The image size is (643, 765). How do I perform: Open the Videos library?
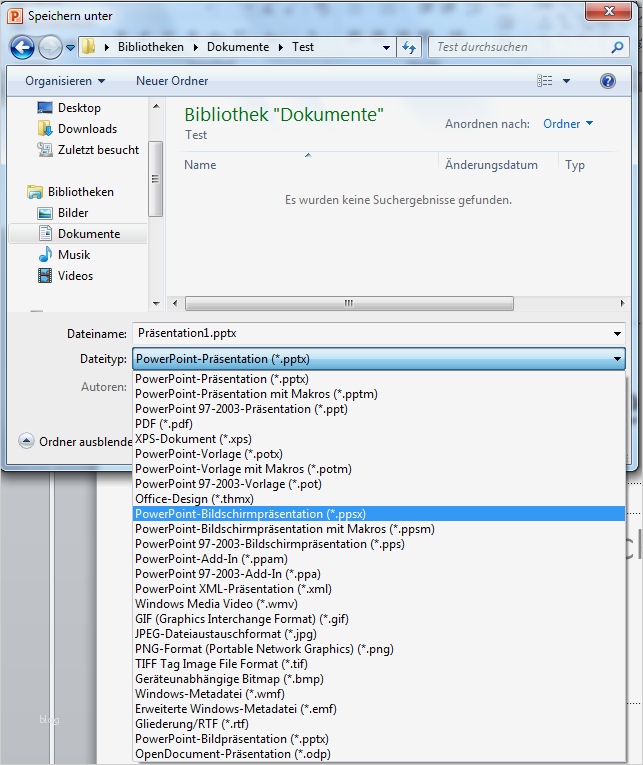pyautogui.click(x=75, y=276)
